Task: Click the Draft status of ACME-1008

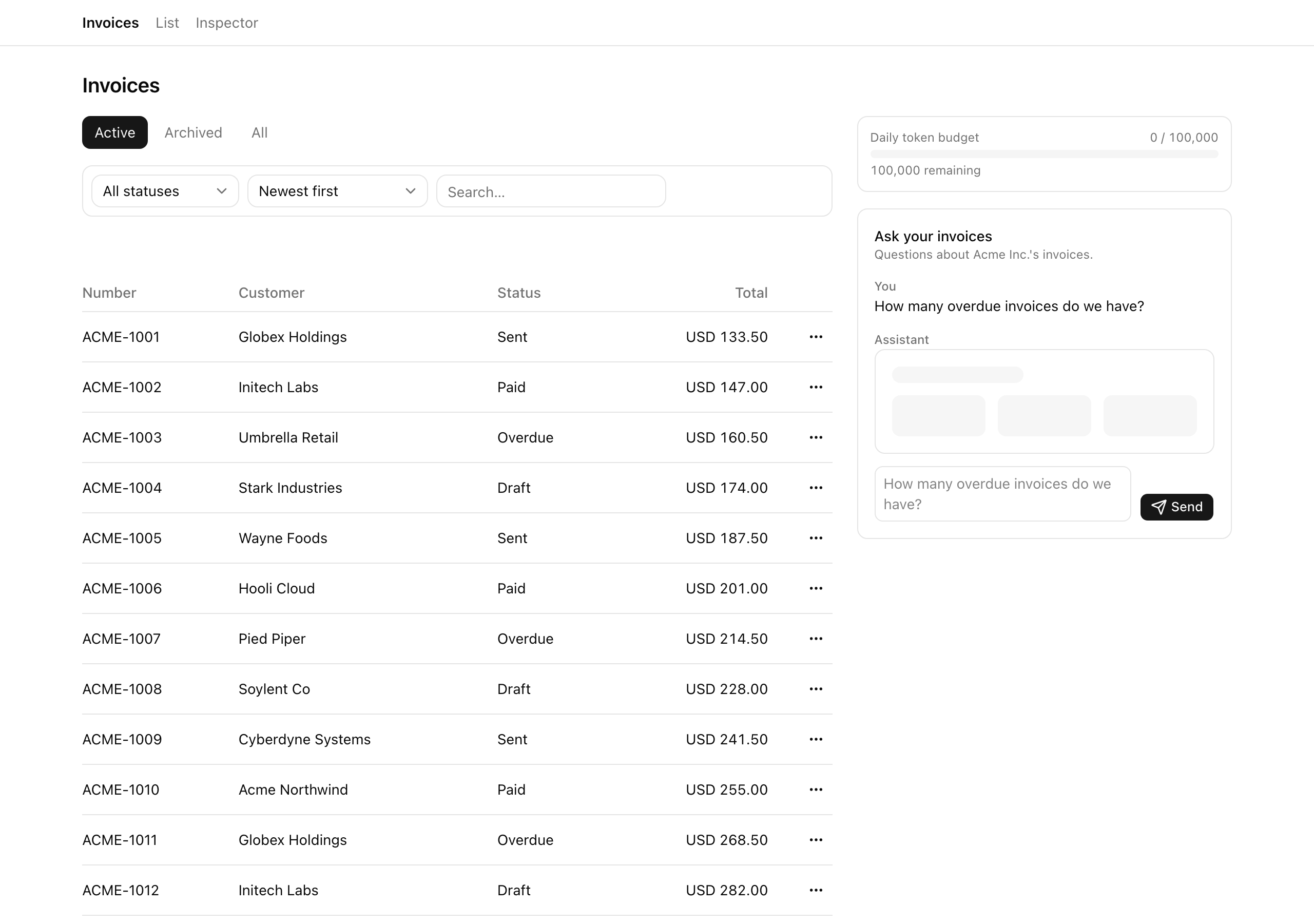Action: click(514, 689)
